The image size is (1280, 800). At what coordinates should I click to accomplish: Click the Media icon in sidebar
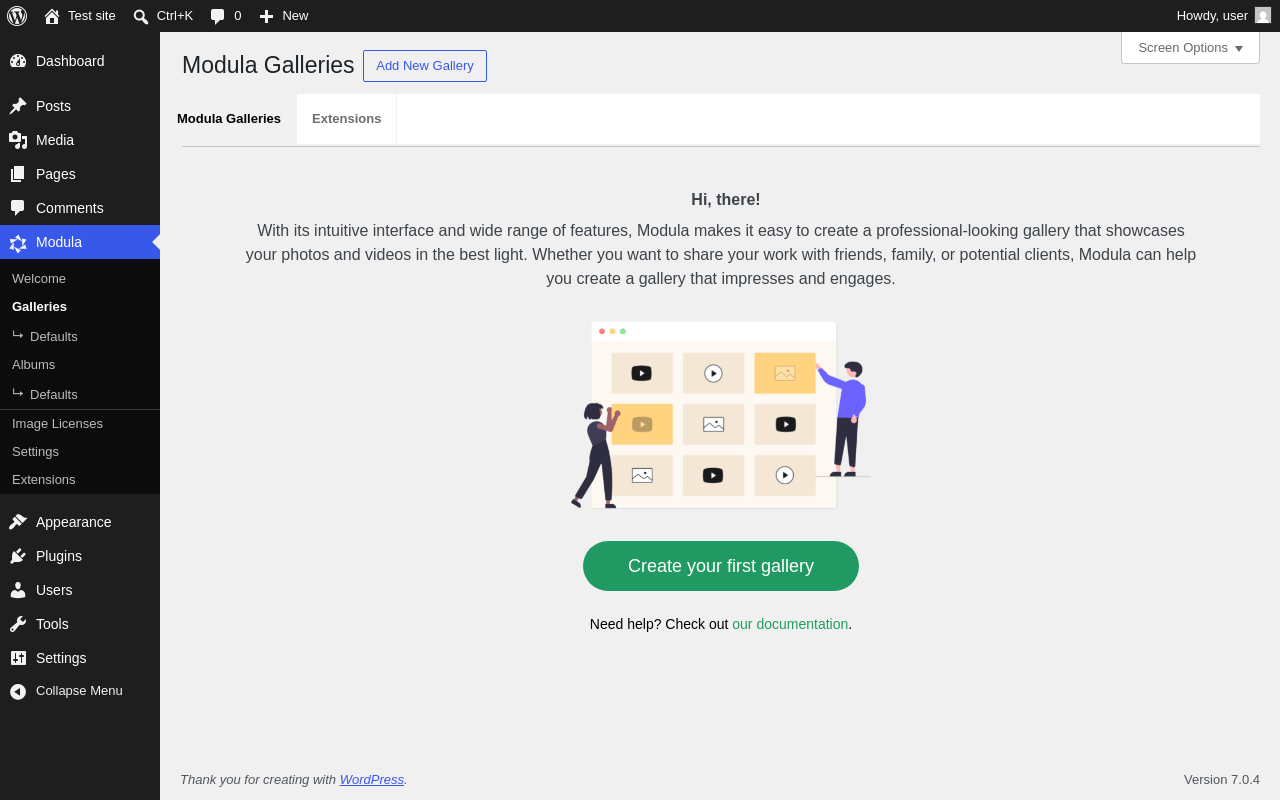18,140
